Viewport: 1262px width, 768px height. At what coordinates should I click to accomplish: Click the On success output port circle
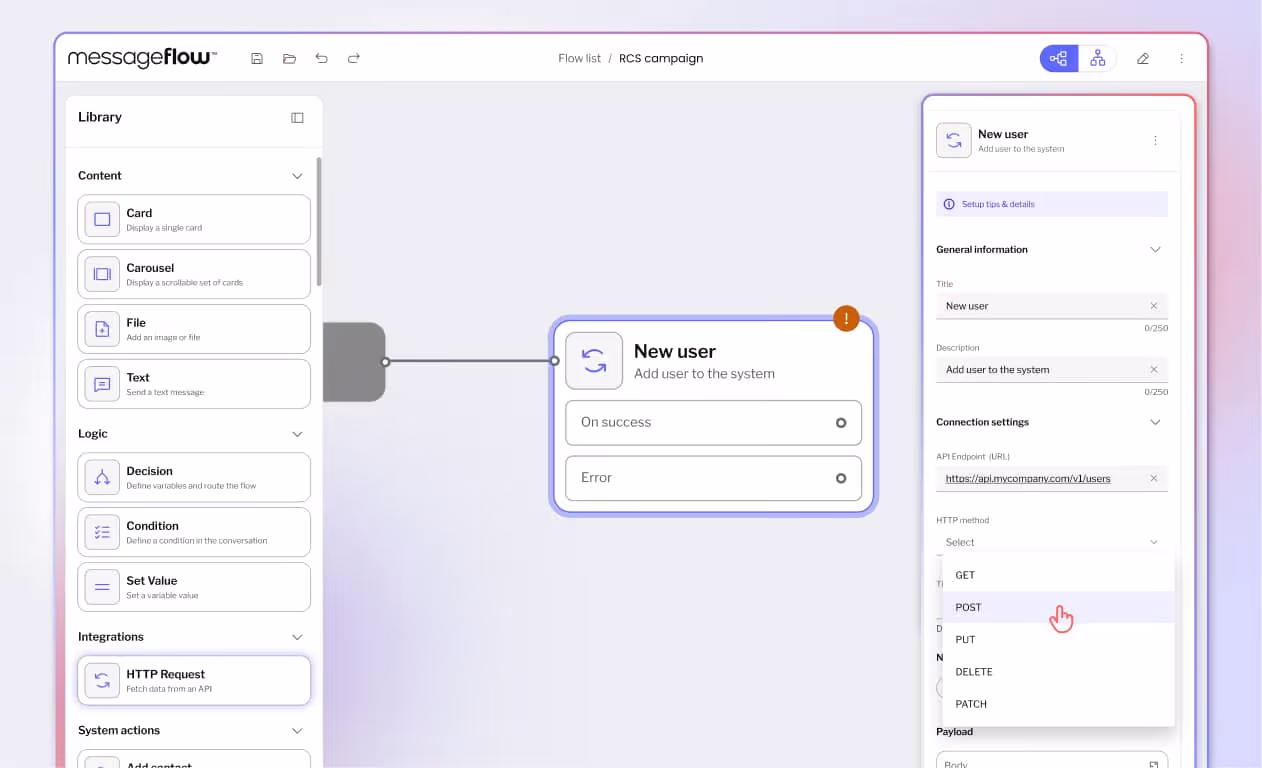coord(843,422)
